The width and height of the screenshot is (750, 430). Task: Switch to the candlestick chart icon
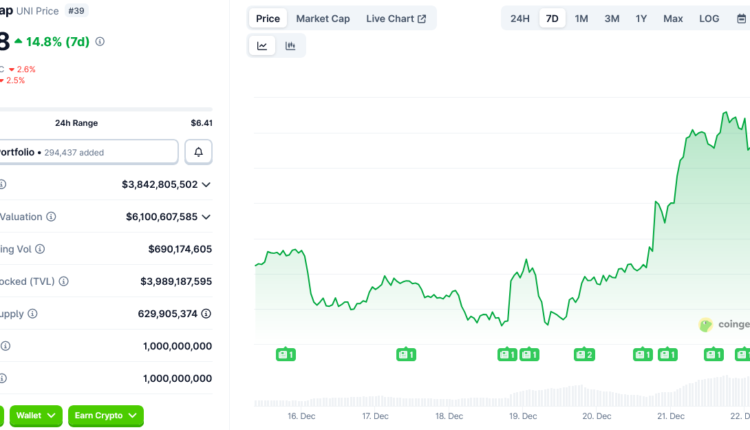click(290, 45)
